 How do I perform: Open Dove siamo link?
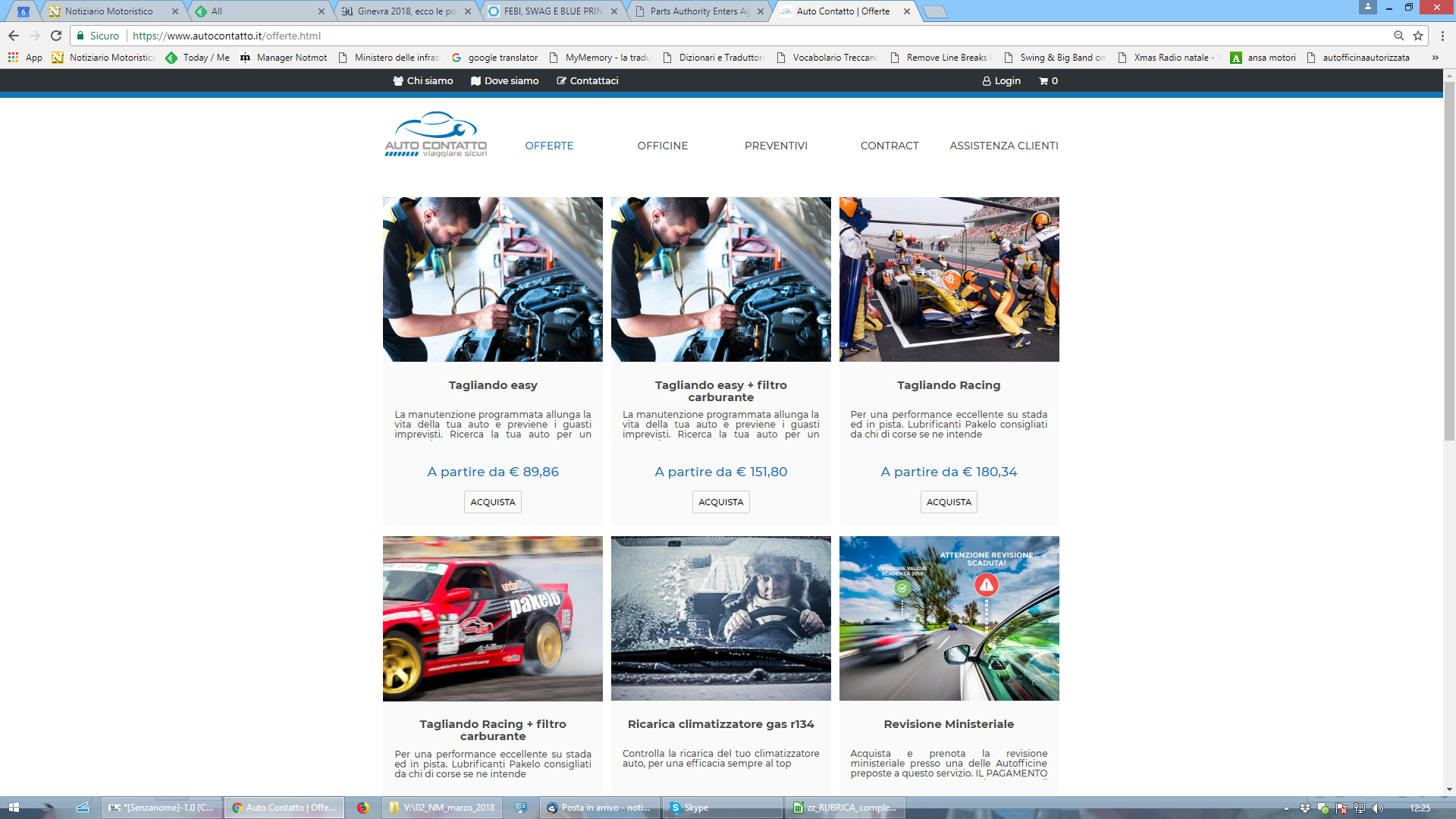(x=504, y=81)
